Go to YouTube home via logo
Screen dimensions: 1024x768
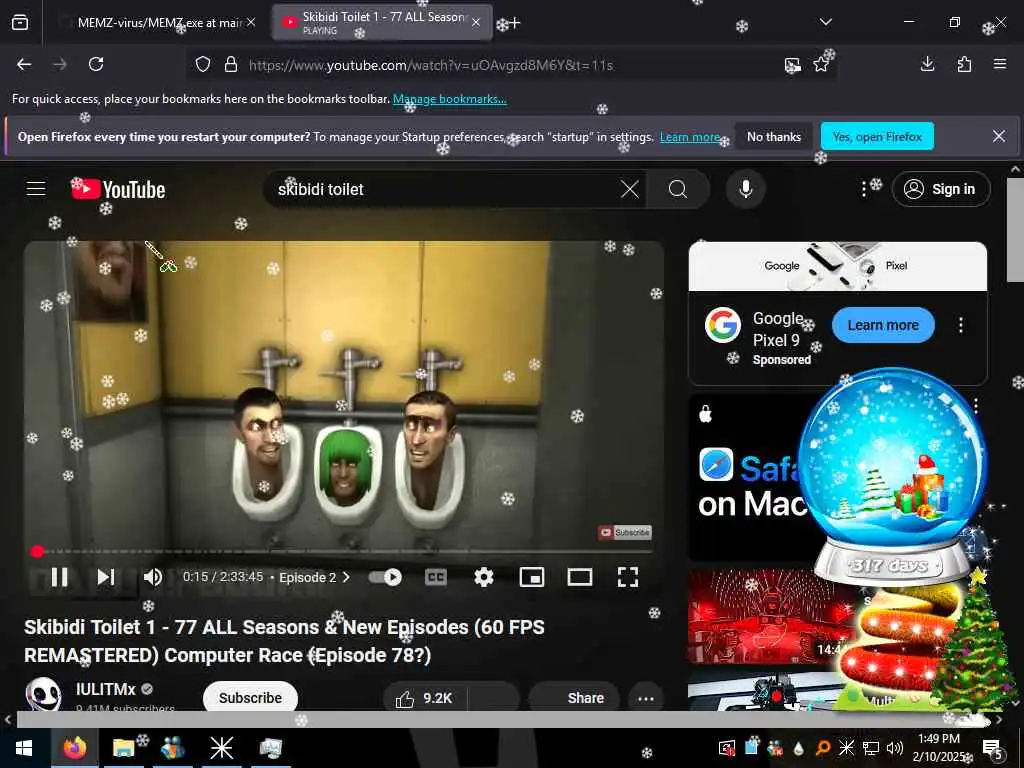click(118, 189)
